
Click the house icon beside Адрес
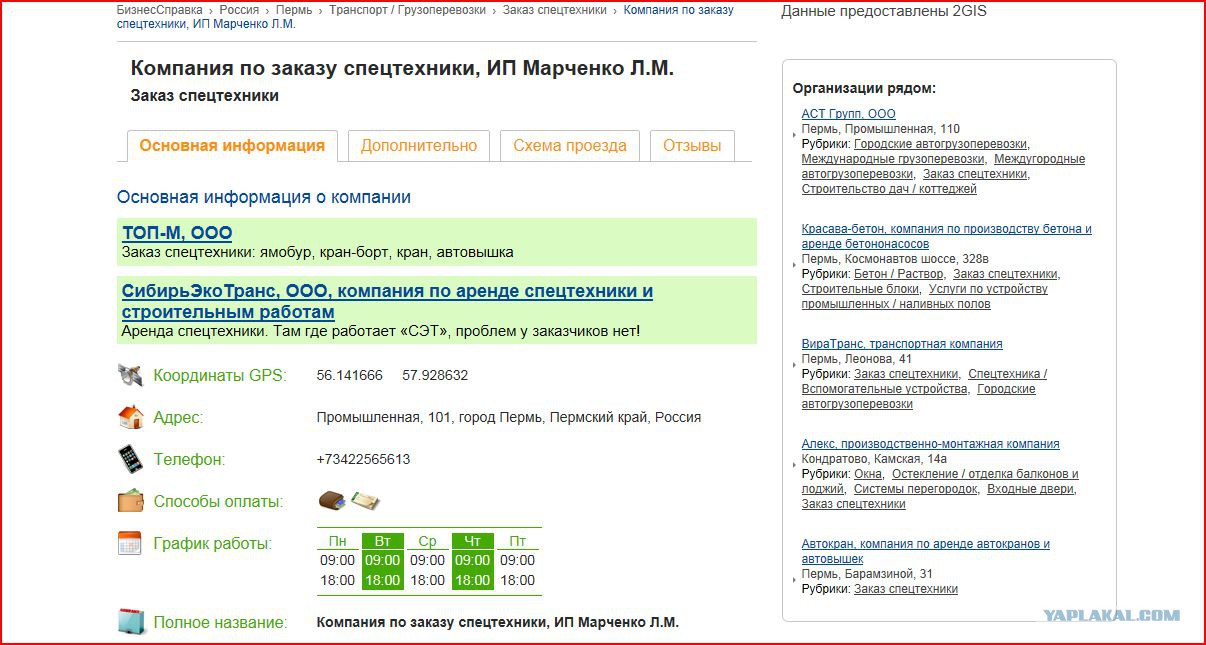click(x=130, y=417)
